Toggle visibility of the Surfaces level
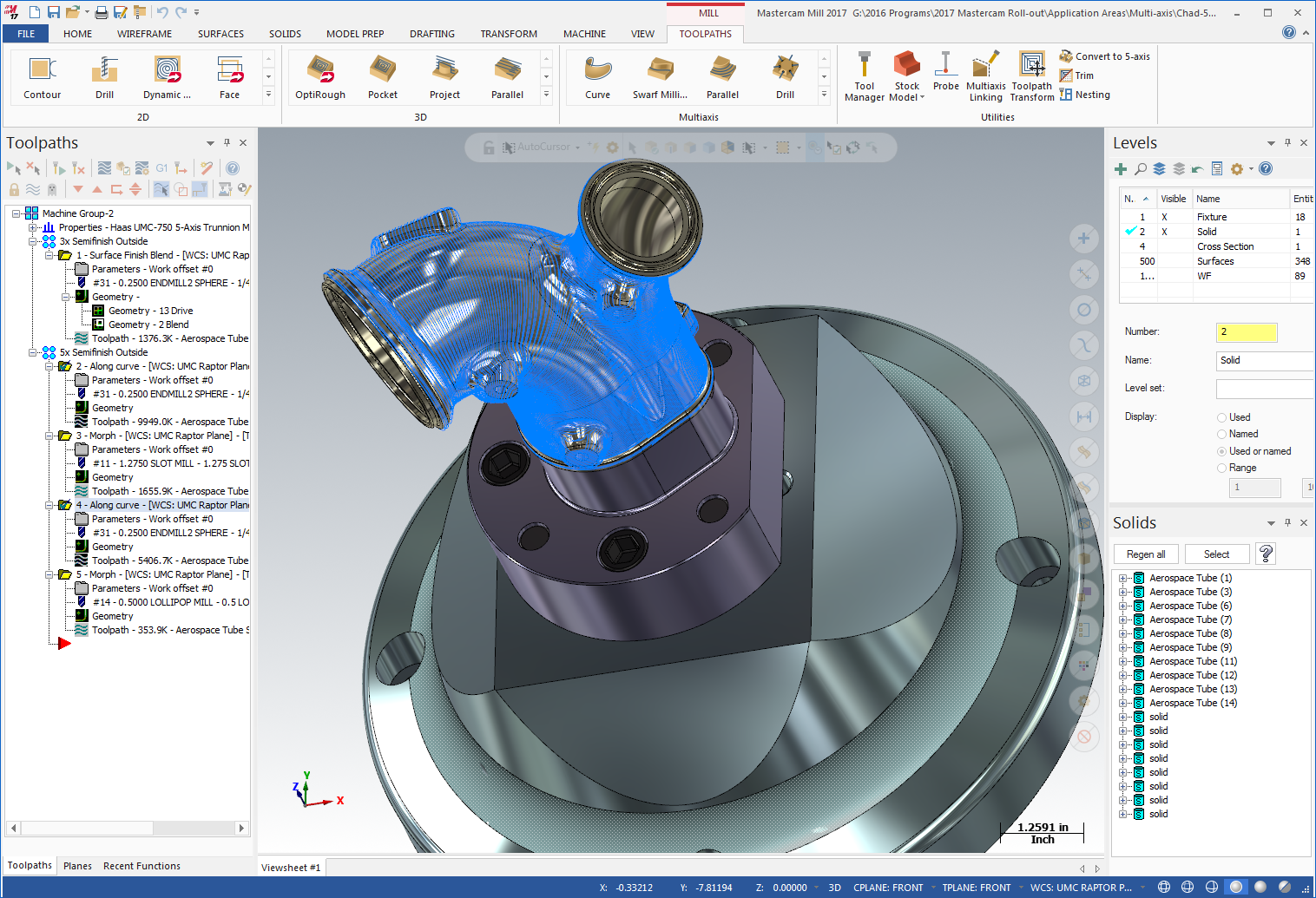This screenshot has height=898, width=1316. (1175, 261)
